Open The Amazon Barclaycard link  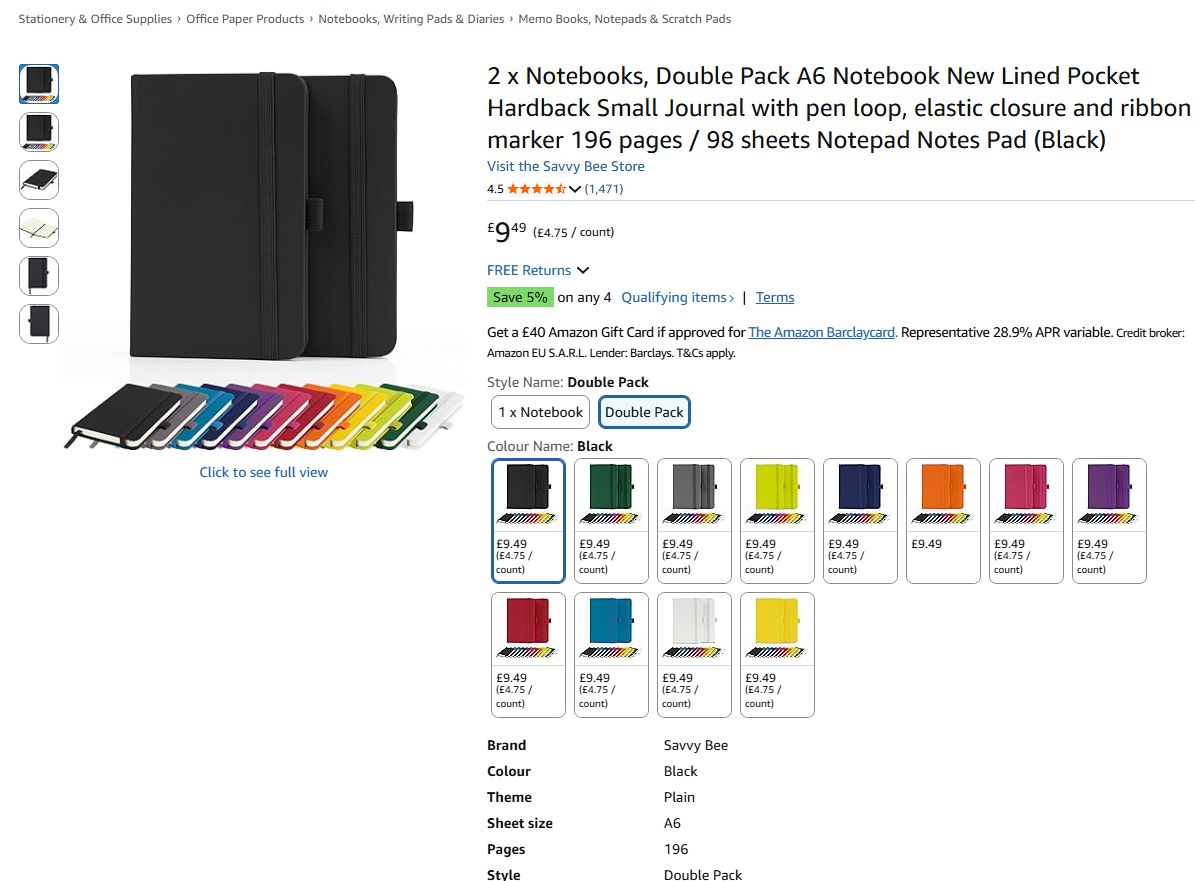[821, 332]
